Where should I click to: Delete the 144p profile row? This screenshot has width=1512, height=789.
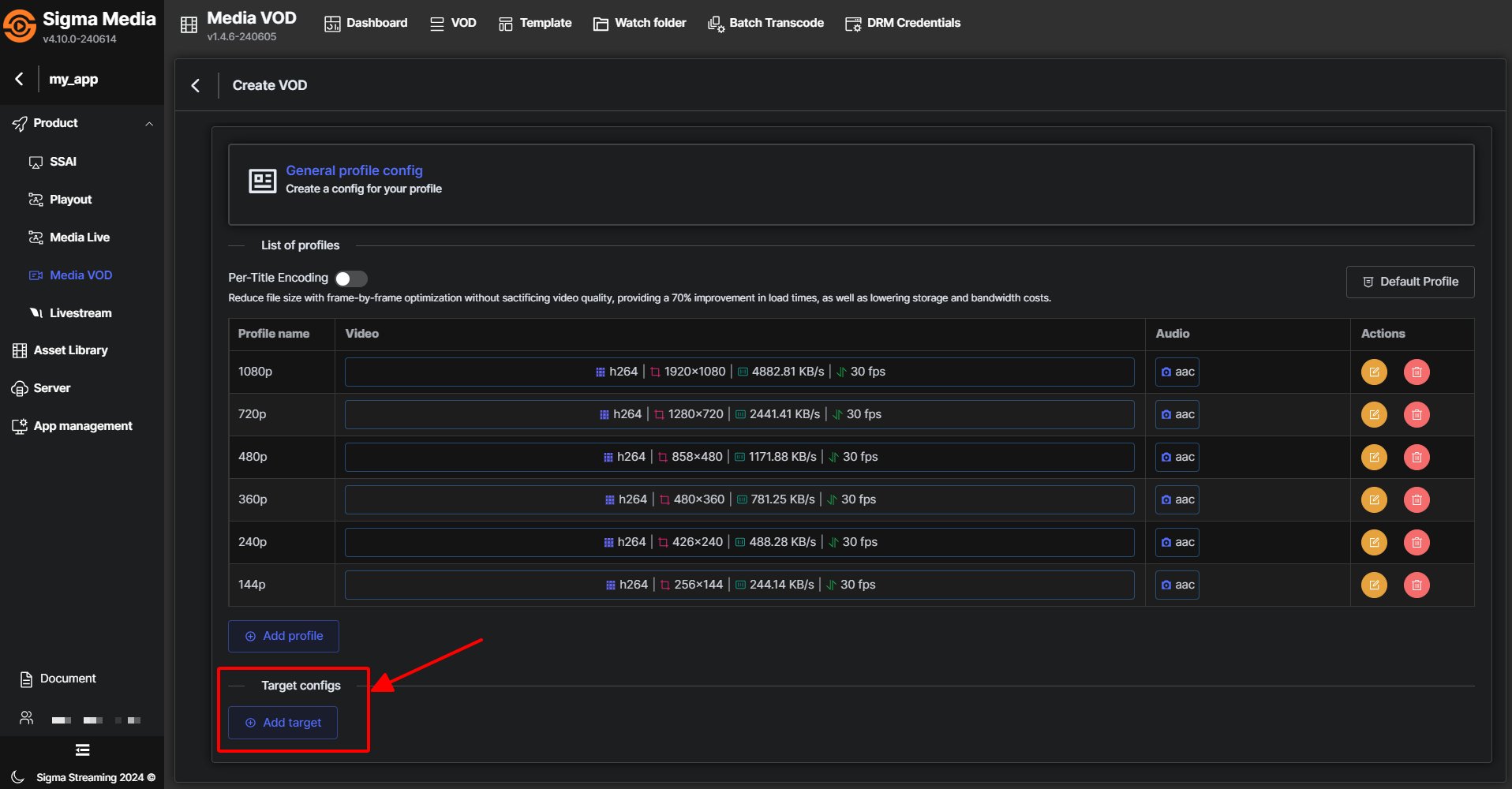coord(1417,585)
